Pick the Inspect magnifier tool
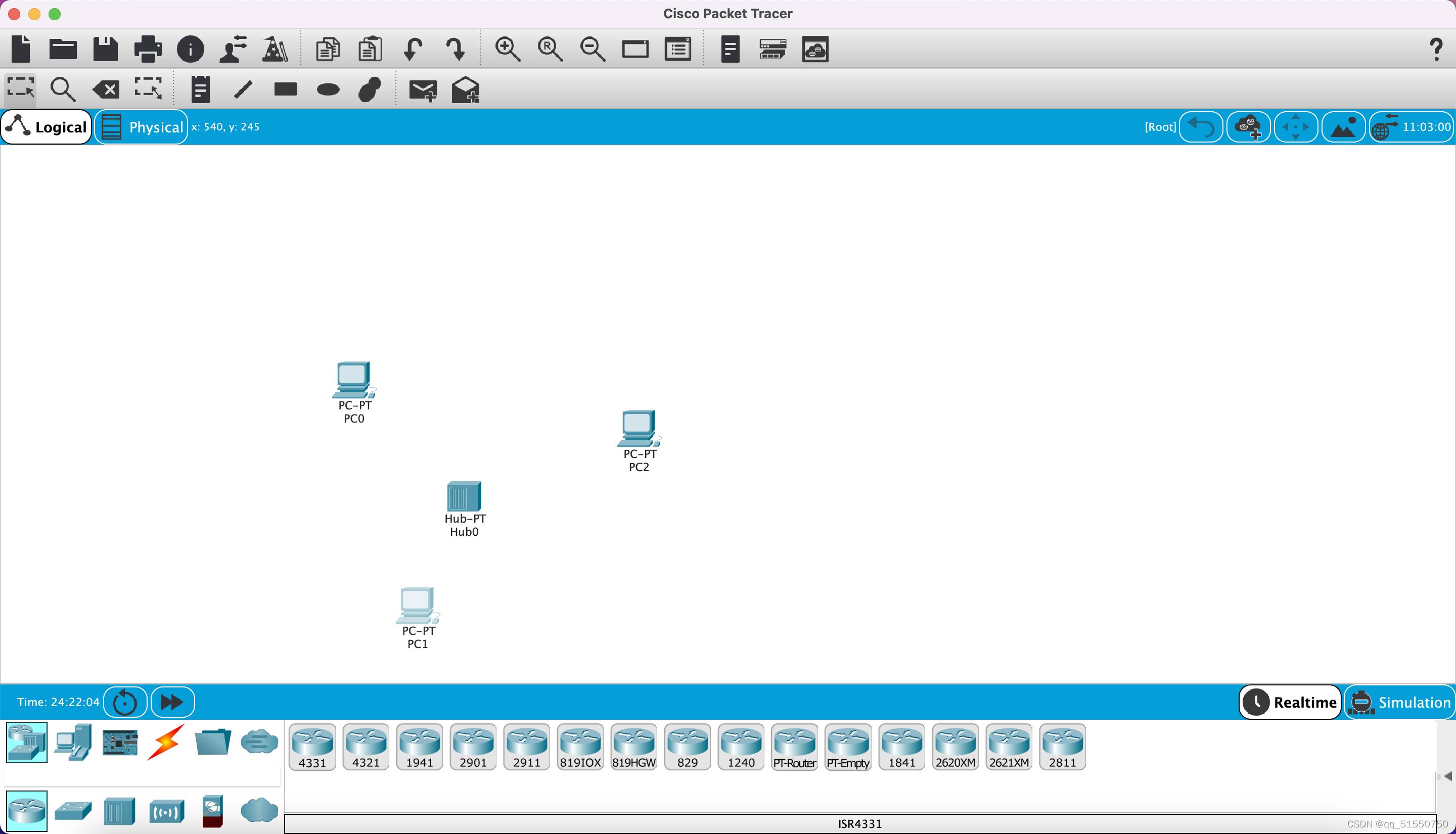This screenshot has height=834, width=1456. tap(62, 89)
